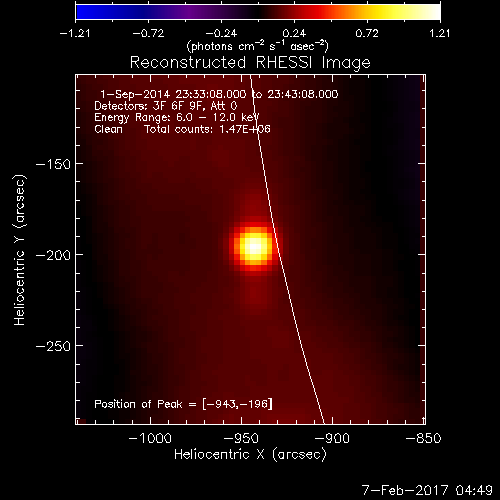Click the colorbar label 0.24

point(294,33)
